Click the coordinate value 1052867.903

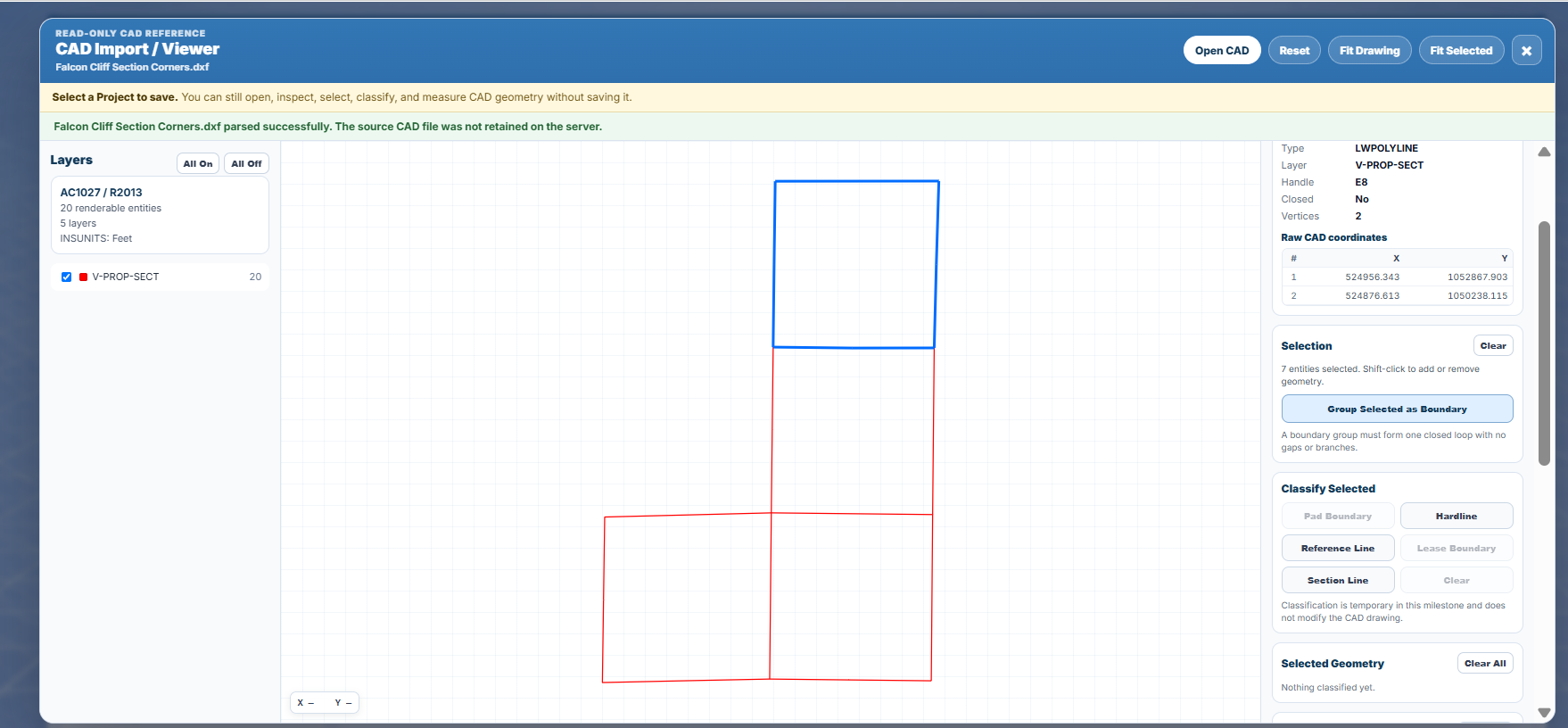[1477, 277]
